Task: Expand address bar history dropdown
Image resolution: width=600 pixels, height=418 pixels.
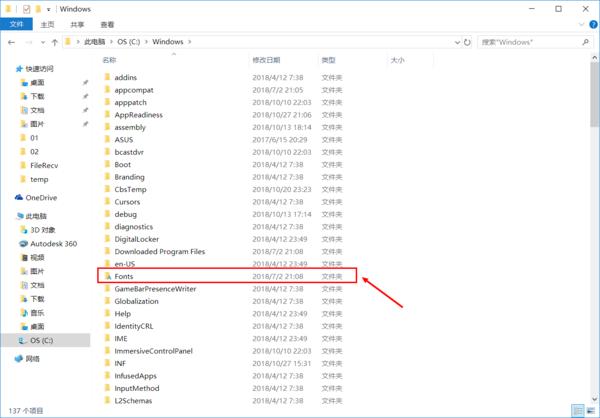Action: click(x=457, y=42)
